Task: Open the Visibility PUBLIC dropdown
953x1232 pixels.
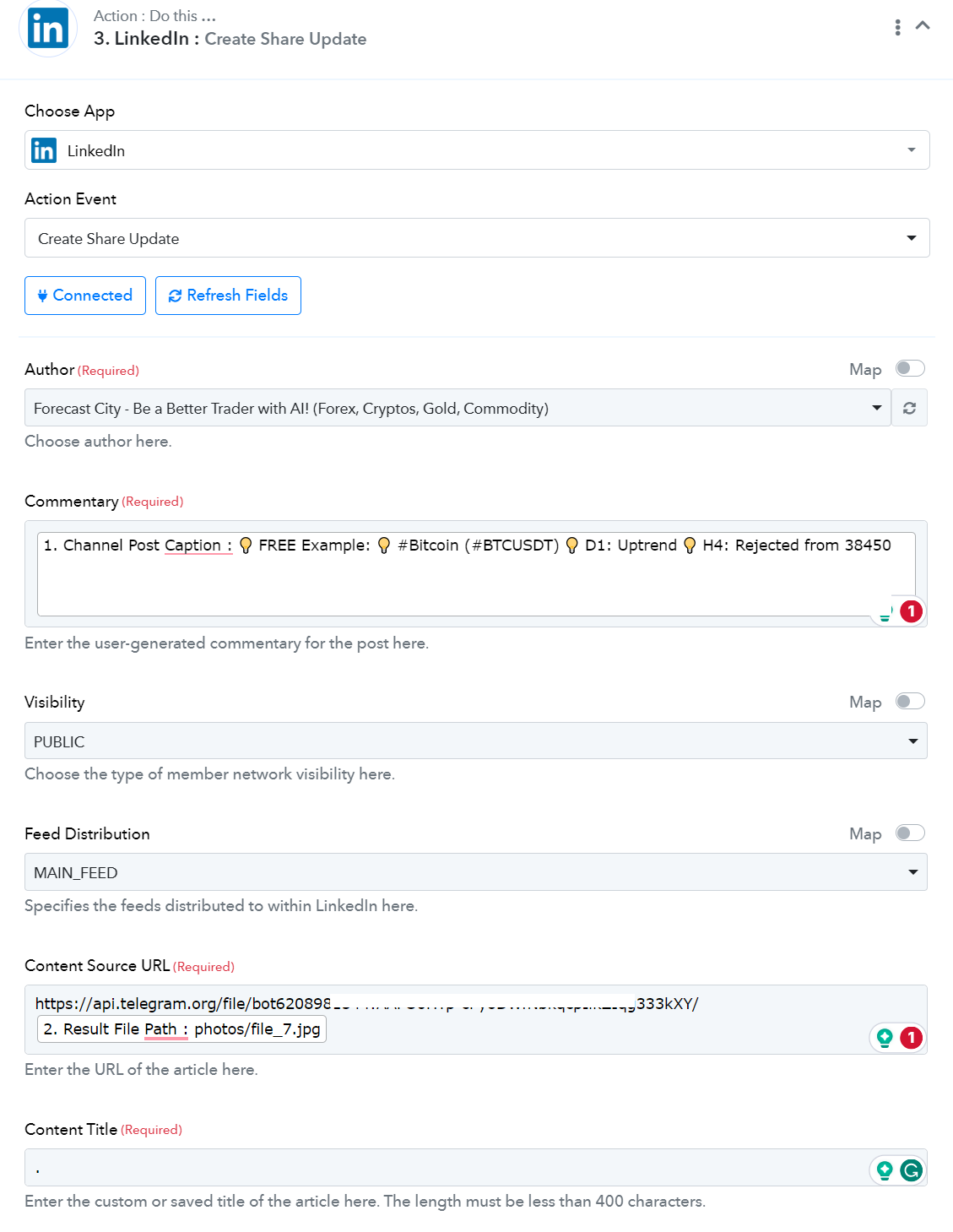Action: point(476,741)
